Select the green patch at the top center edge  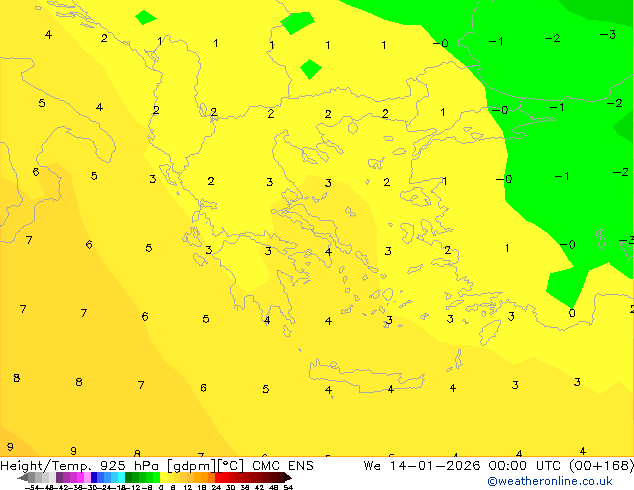(x=298, y=22)
